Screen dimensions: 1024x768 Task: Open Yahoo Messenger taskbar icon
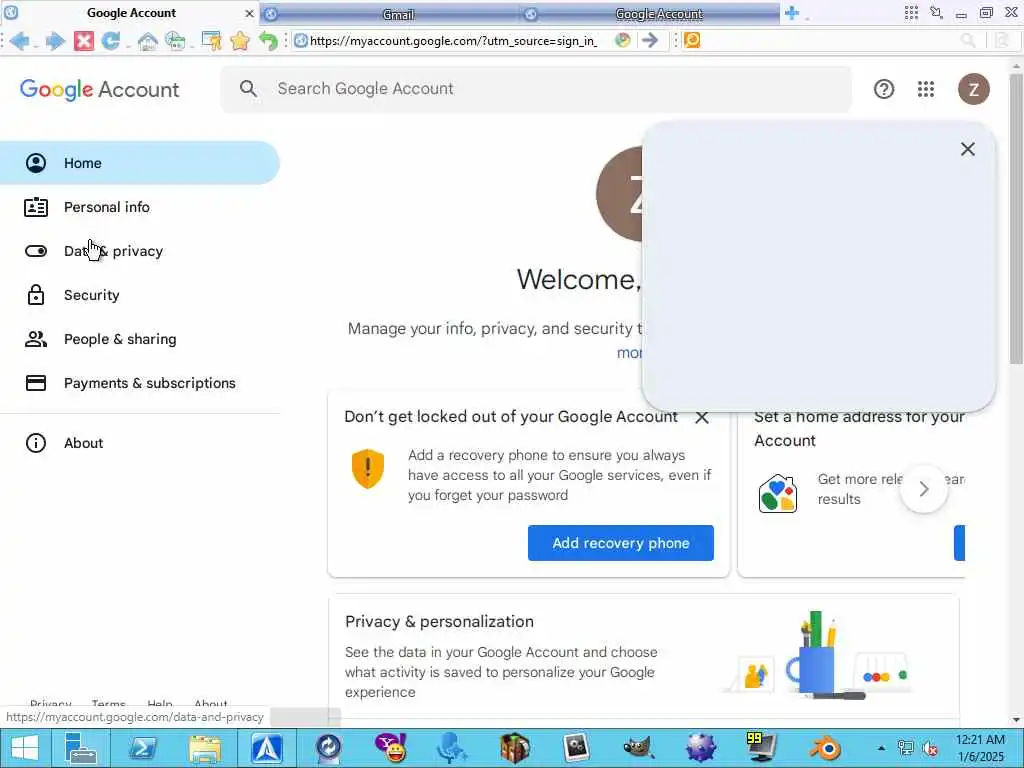(391, 748)
